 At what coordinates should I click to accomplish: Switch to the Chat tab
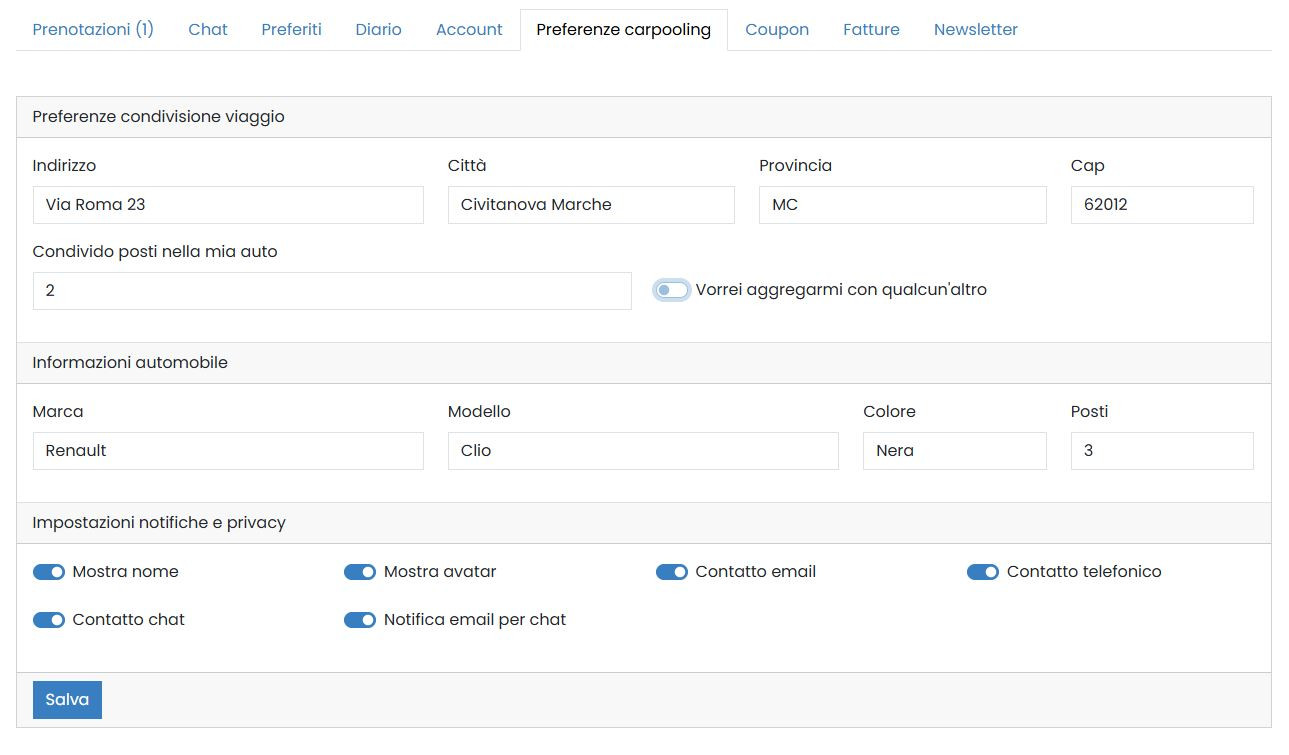208,29
